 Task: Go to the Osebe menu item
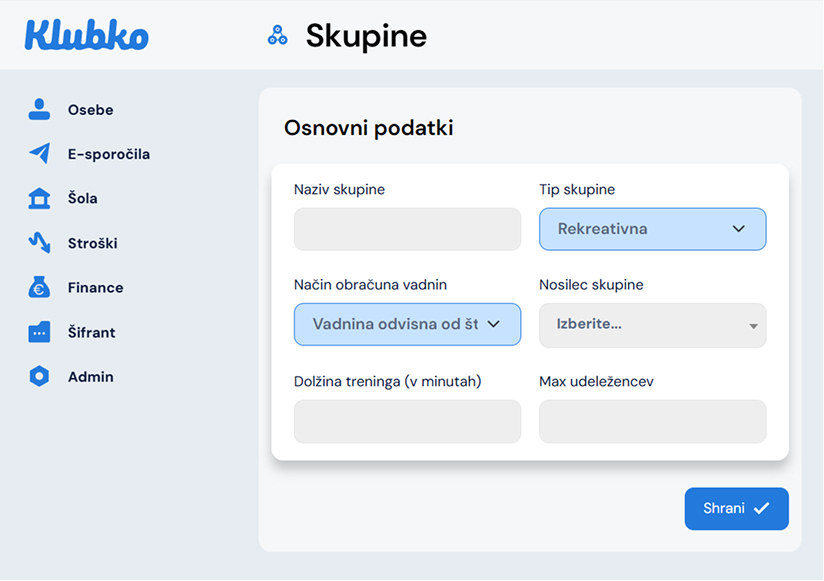coord(90,110)
